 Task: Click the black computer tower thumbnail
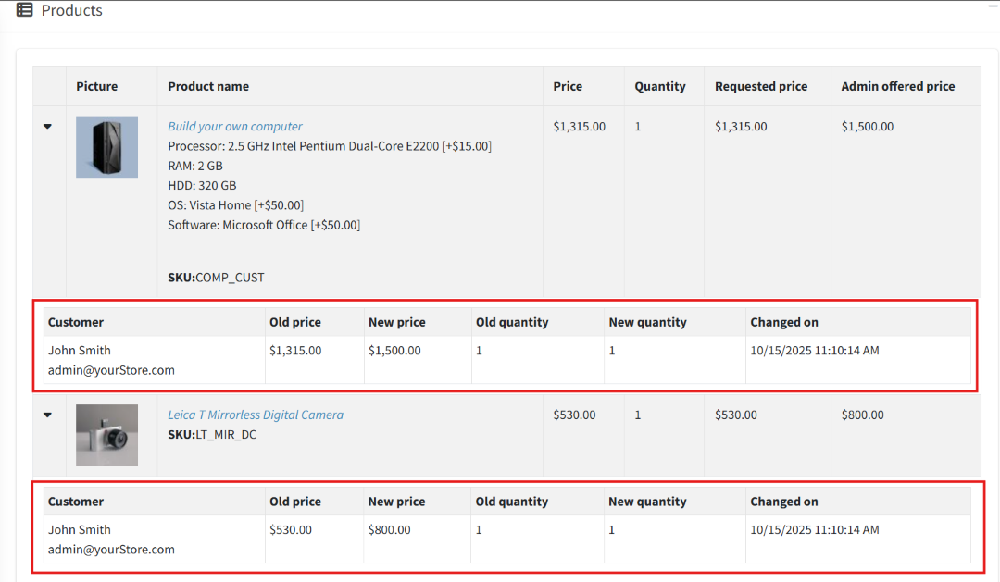tap(107, 147)
